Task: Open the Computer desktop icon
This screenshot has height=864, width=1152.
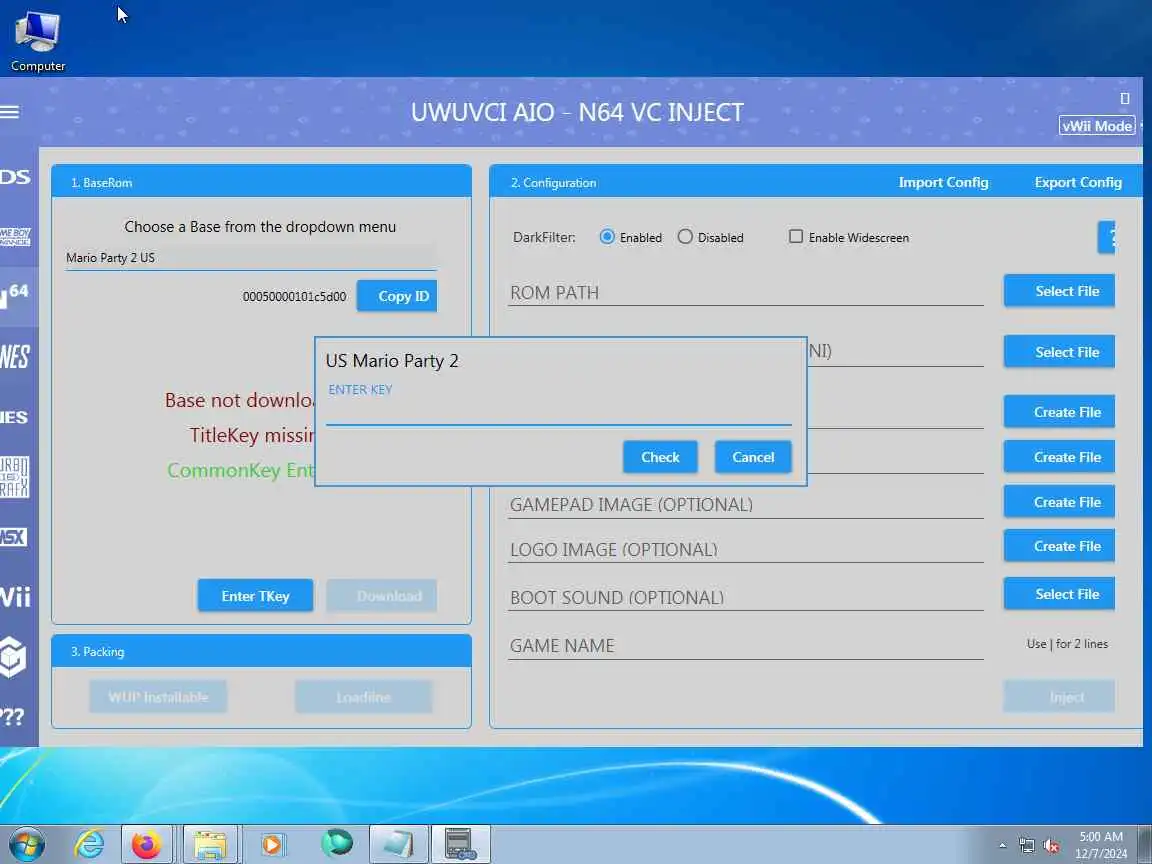Action: [37, 40]
